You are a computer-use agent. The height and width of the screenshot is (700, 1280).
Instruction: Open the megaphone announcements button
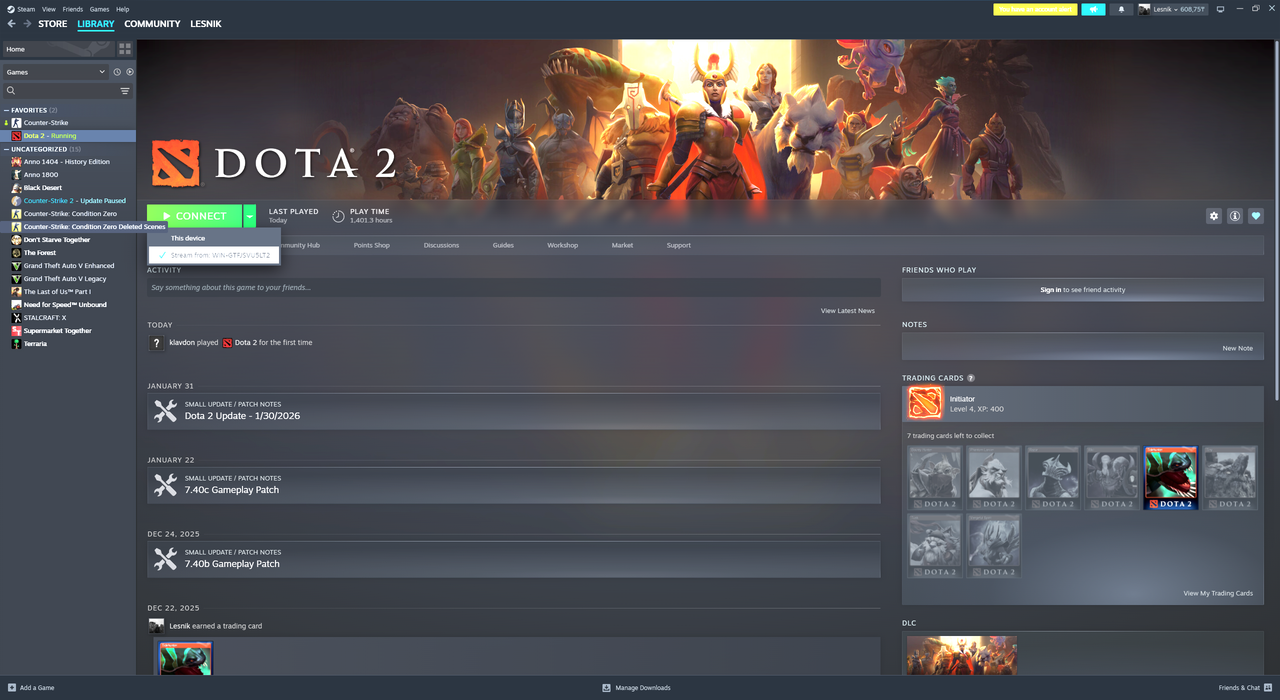(1093, 9)
